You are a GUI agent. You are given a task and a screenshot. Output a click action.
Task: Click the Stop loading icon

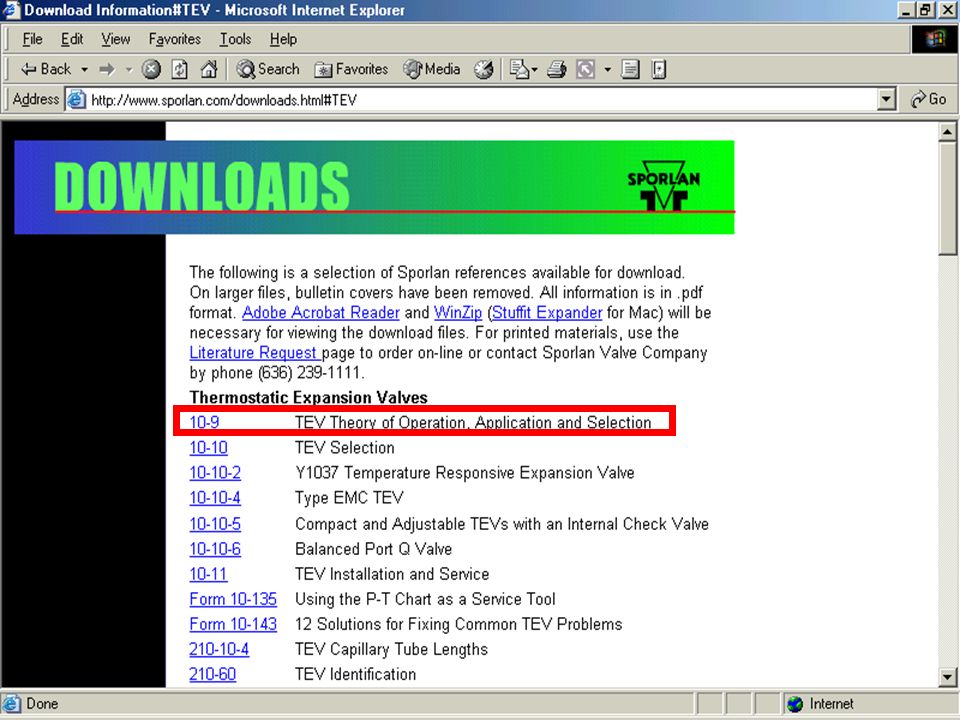pos(151,69)
